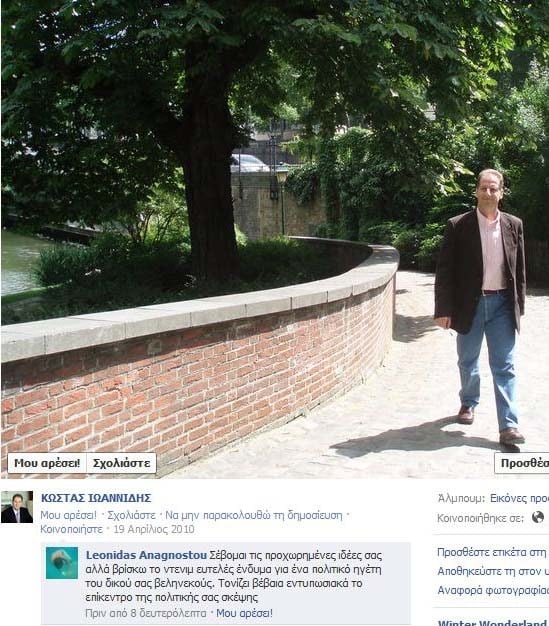
Task: Open the Winter Wonderland link
Action: pyautogui.click(x=493, y=622)
